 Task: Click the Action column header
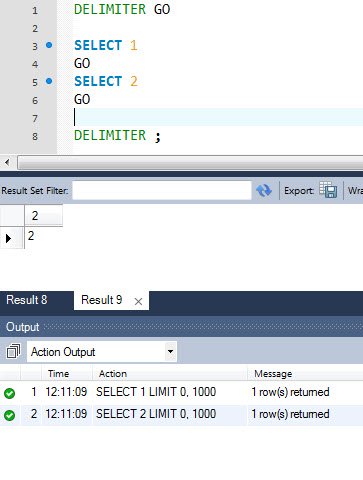pos(113,374)
